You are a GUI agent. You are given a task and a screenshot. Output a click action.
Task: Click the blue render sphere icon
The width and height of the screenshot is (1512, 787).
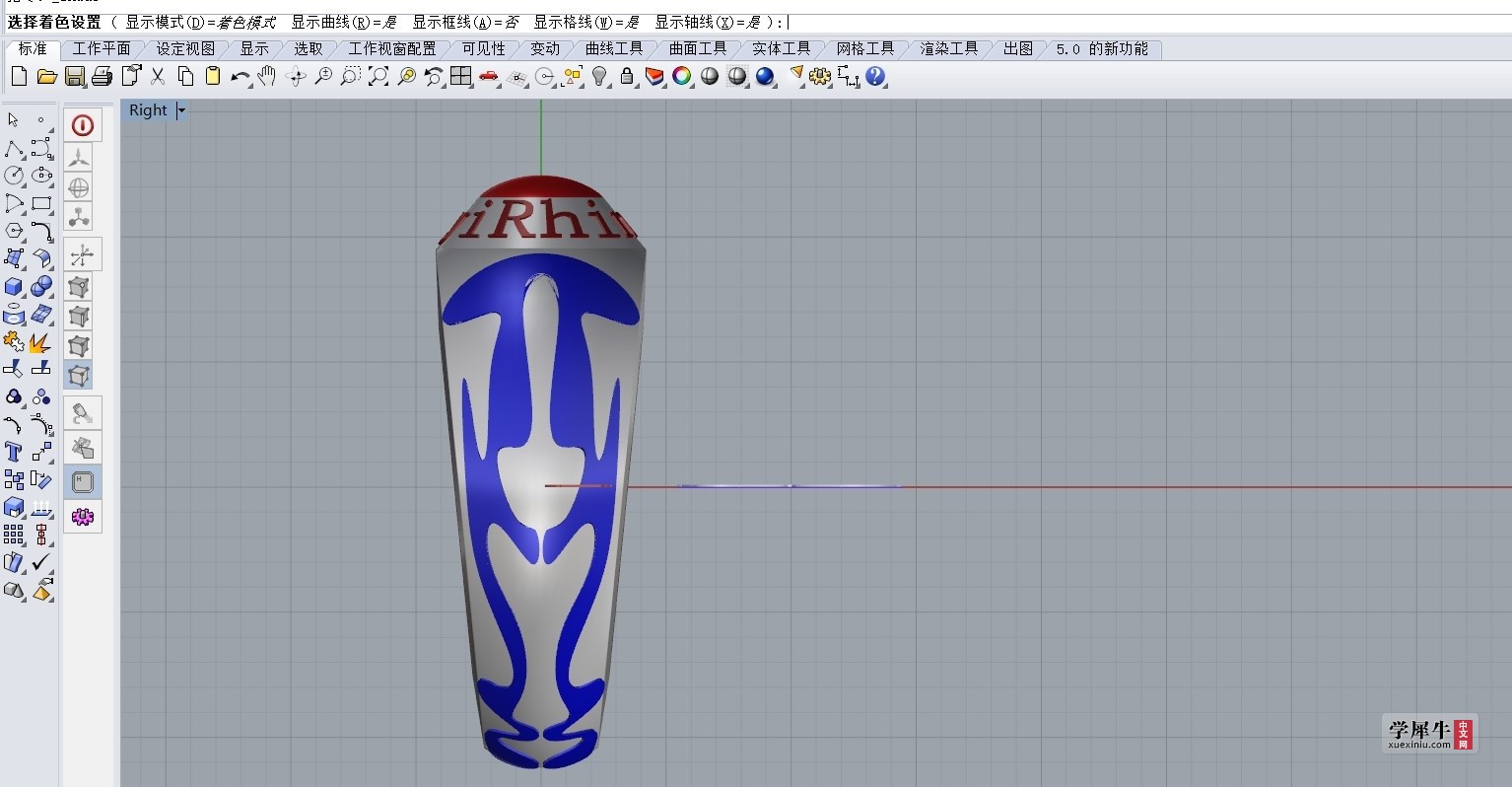point(765,76)
